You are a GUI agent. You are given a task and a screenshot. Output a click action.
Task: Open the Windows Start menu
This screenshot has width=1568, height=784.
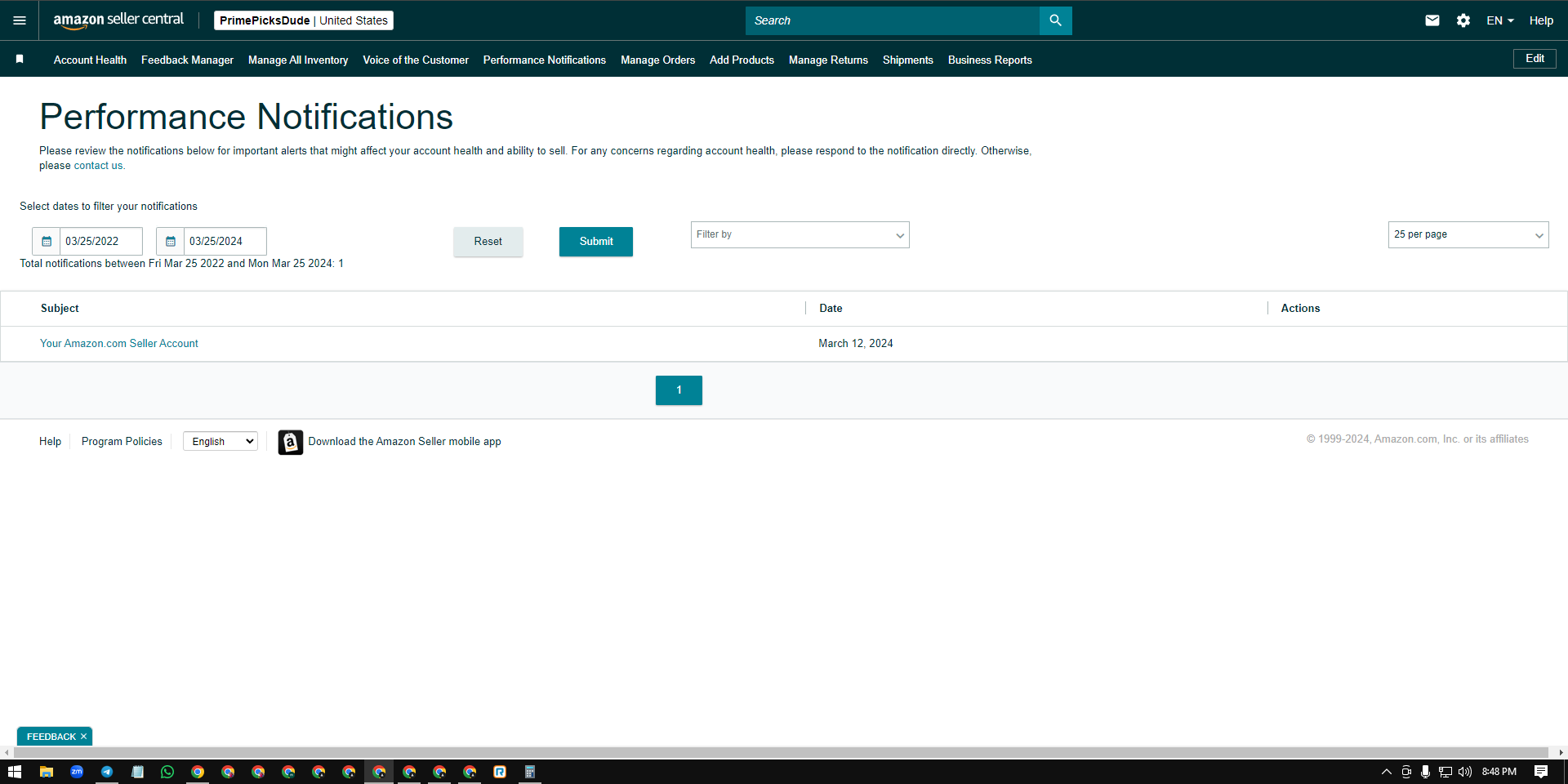click(x=14, y=772)
